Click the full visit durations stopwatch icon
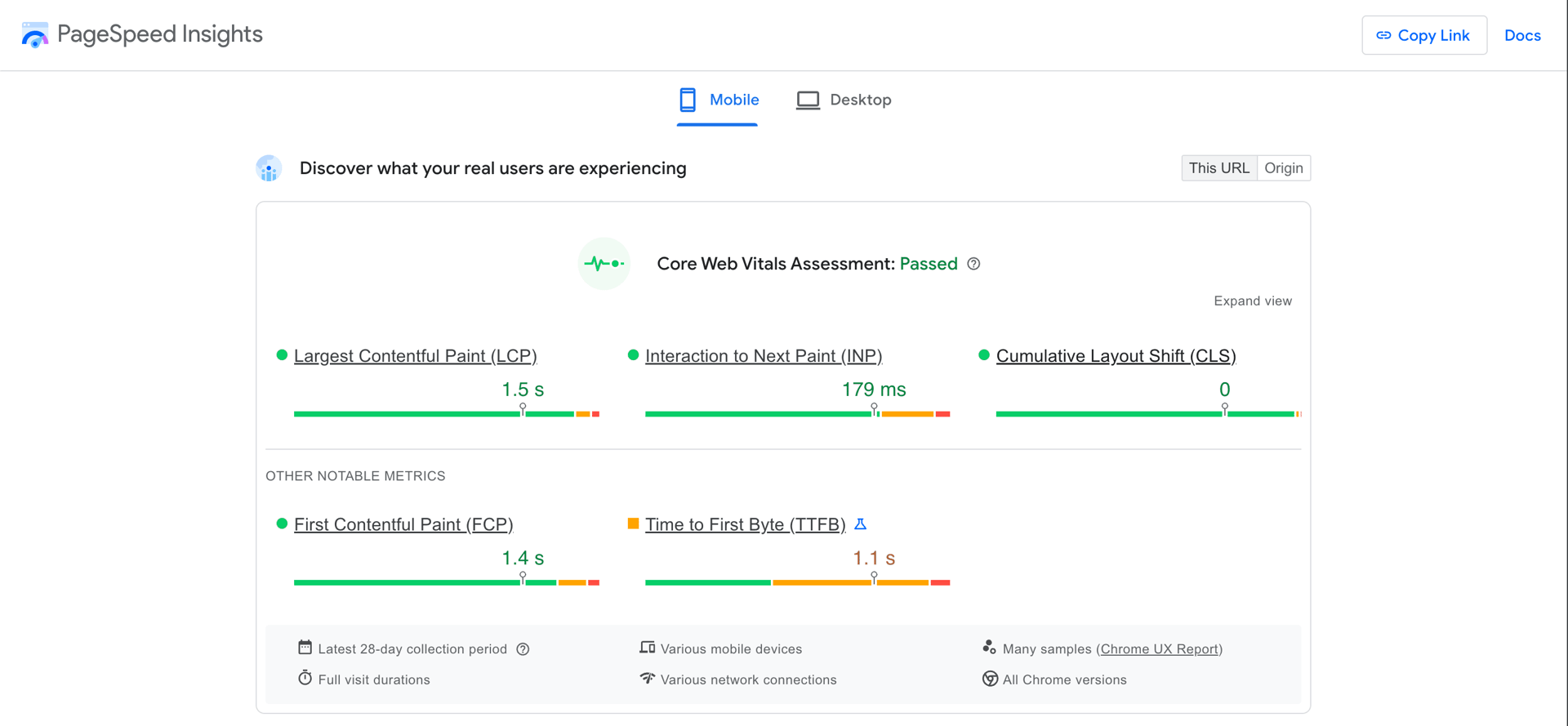This screenshot has height=726, width=1568. click(x=305, y=678)
